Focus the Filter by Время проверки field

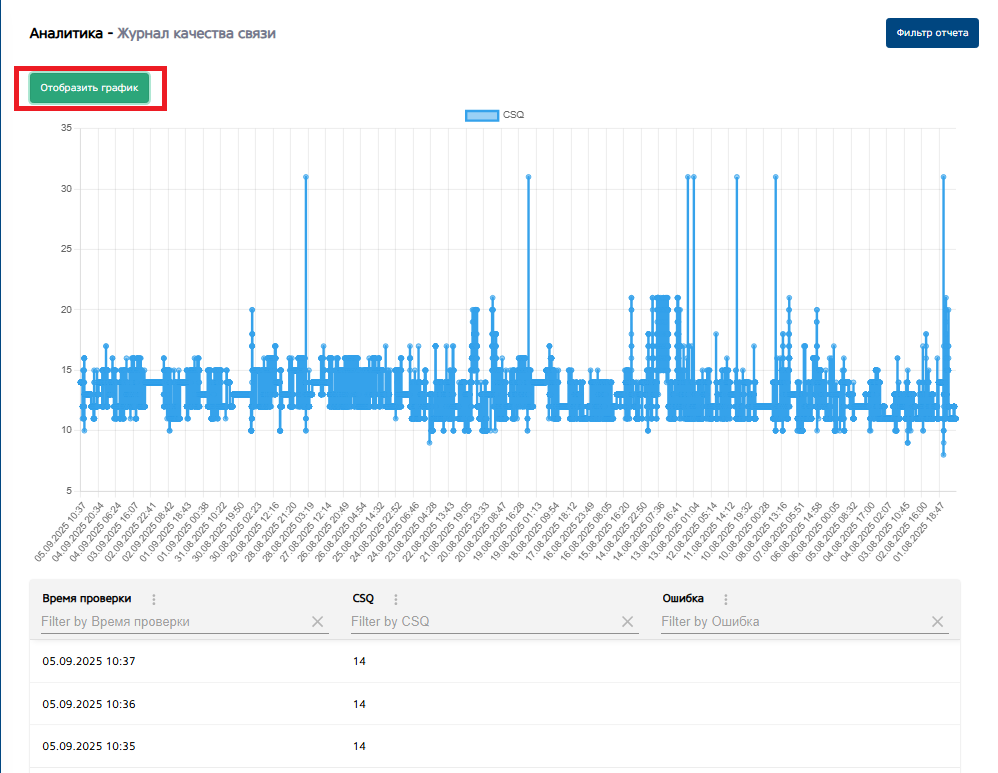click(x=175, y=621)
